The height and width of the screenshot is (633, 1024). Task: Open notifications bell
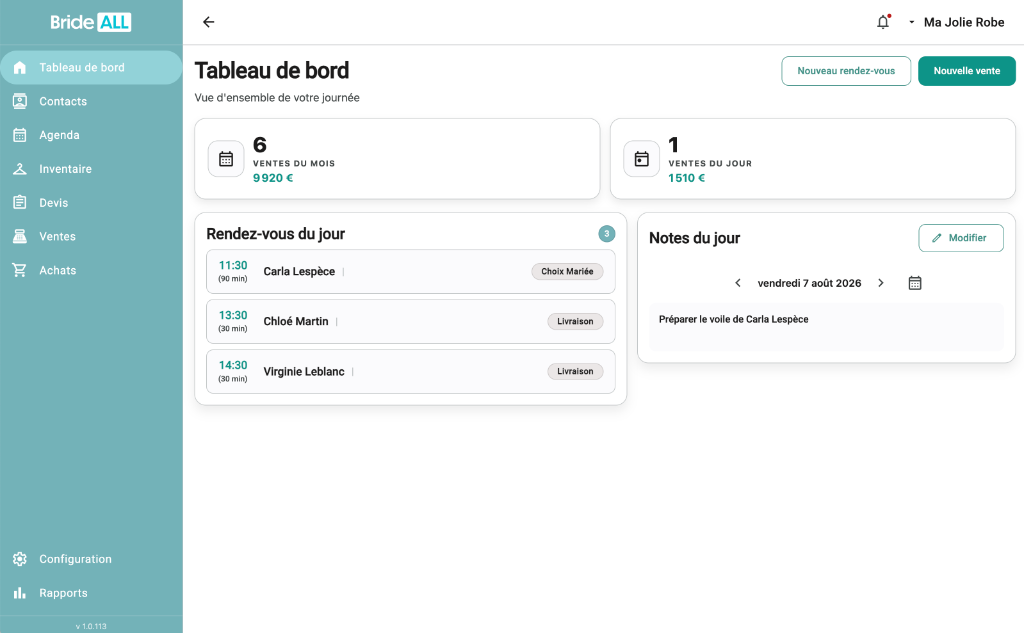click(883, 22)
